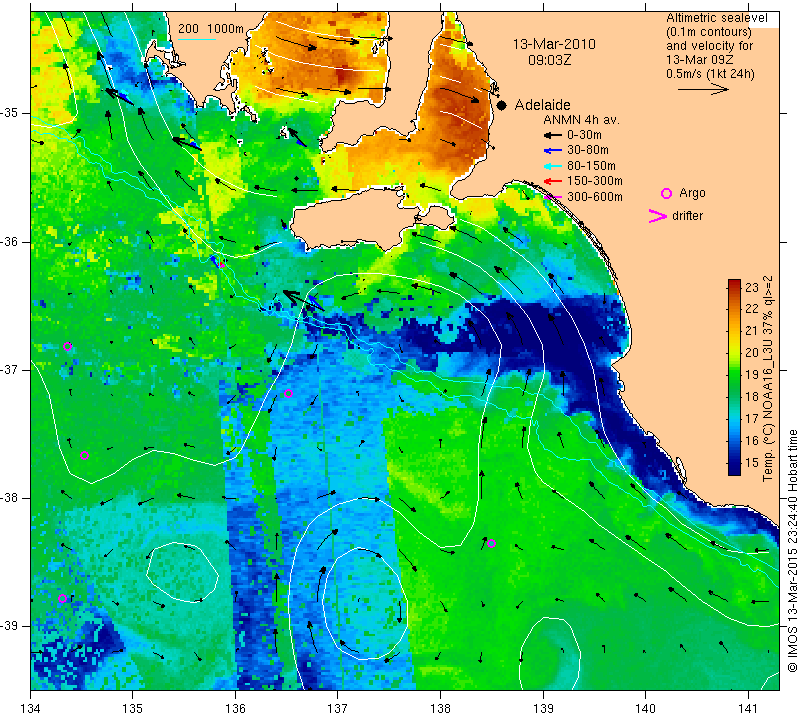800x720 pixels.
Task: Click the Adelaide city label
Action: 542,105
